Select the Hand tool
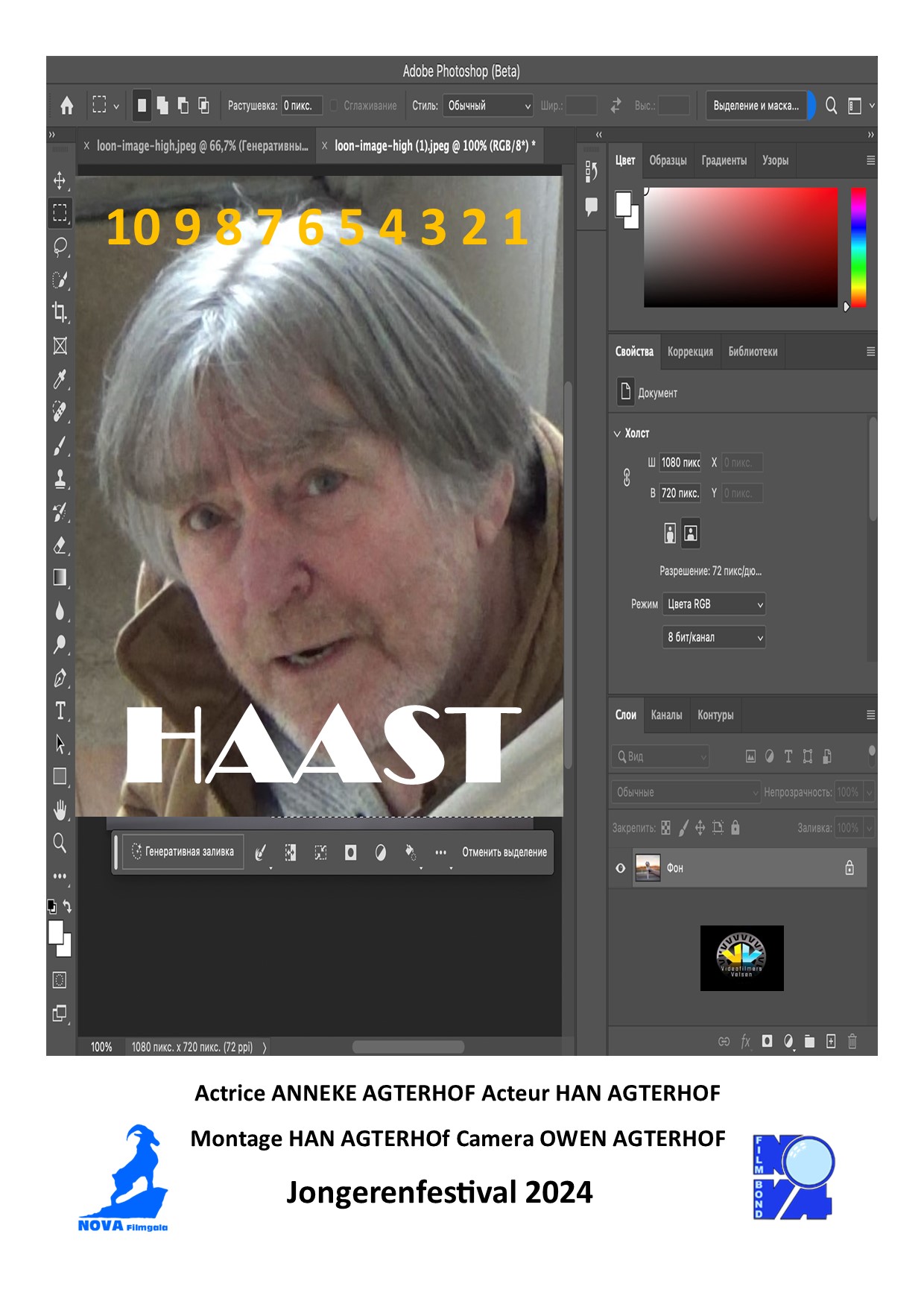The width and height of the screenshot is (924, 1307). pos(60,809)
